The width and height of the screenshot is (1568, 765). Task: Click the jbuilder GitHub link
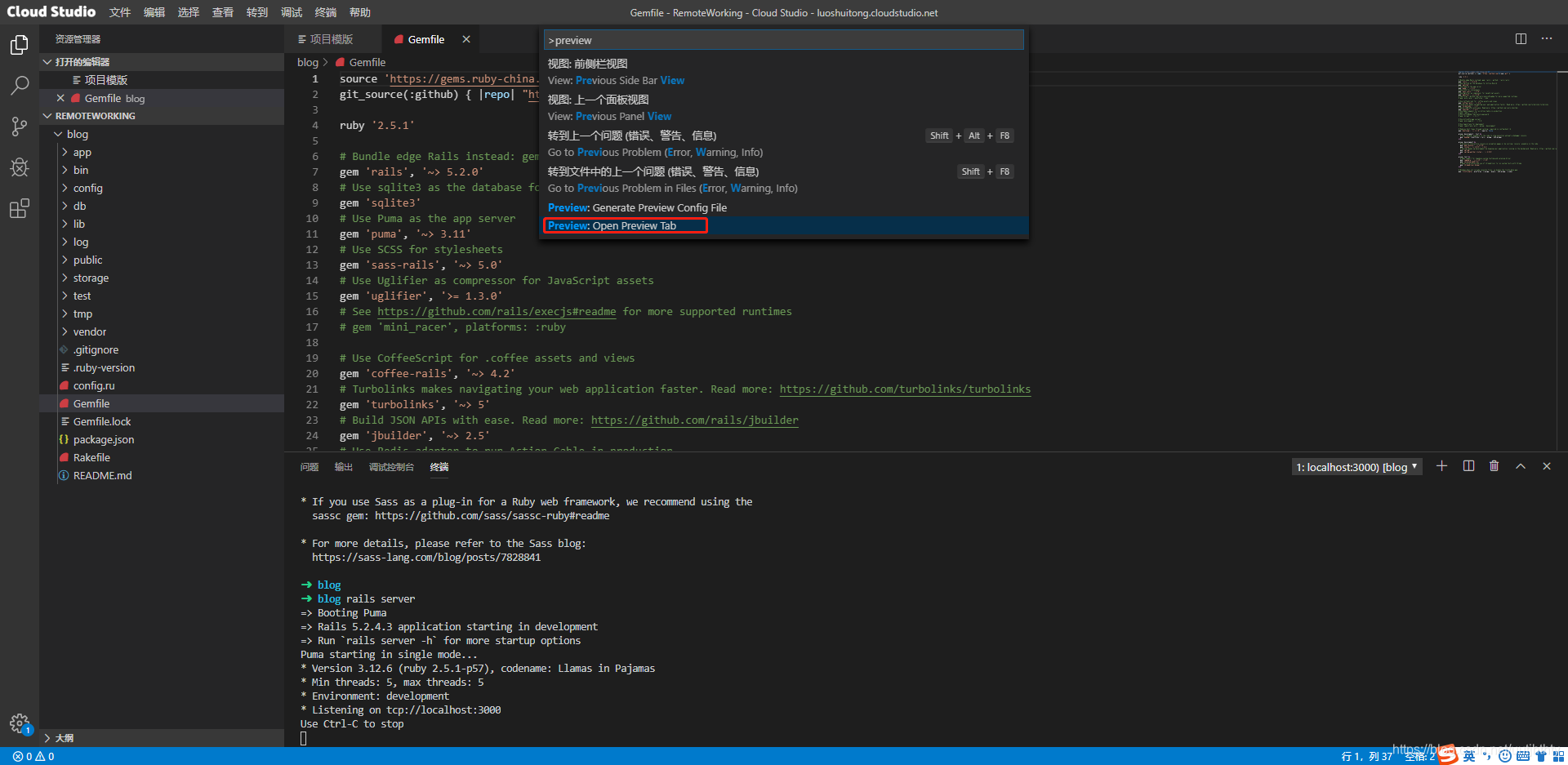click(695, 420)
